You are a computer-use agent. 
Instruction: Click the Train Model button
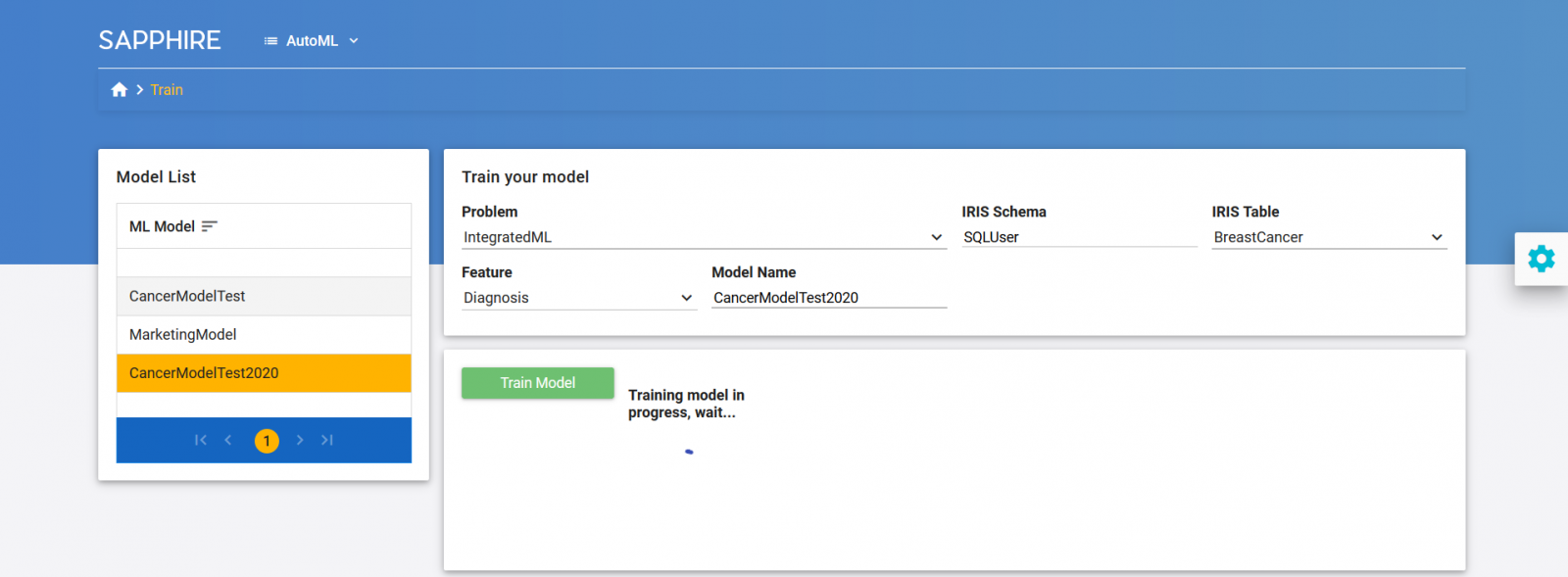[538, 383]
